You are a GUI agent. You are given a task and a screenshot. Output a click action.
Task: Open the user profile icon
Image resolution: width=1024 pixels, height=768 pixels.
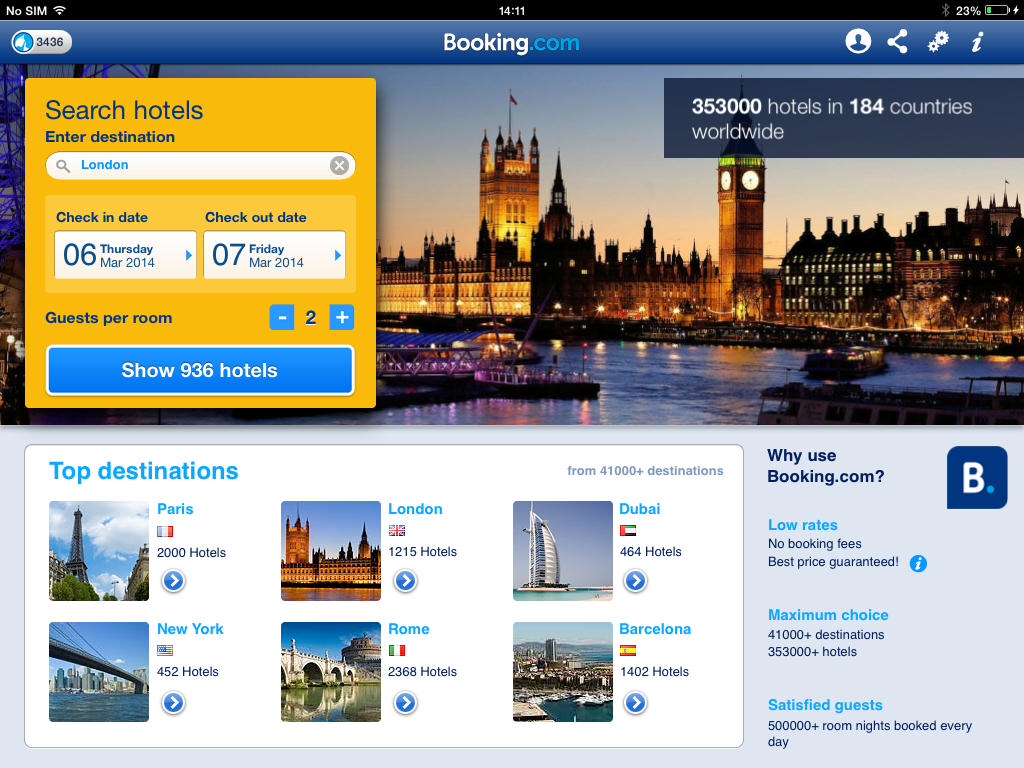(x=857, y=41)
